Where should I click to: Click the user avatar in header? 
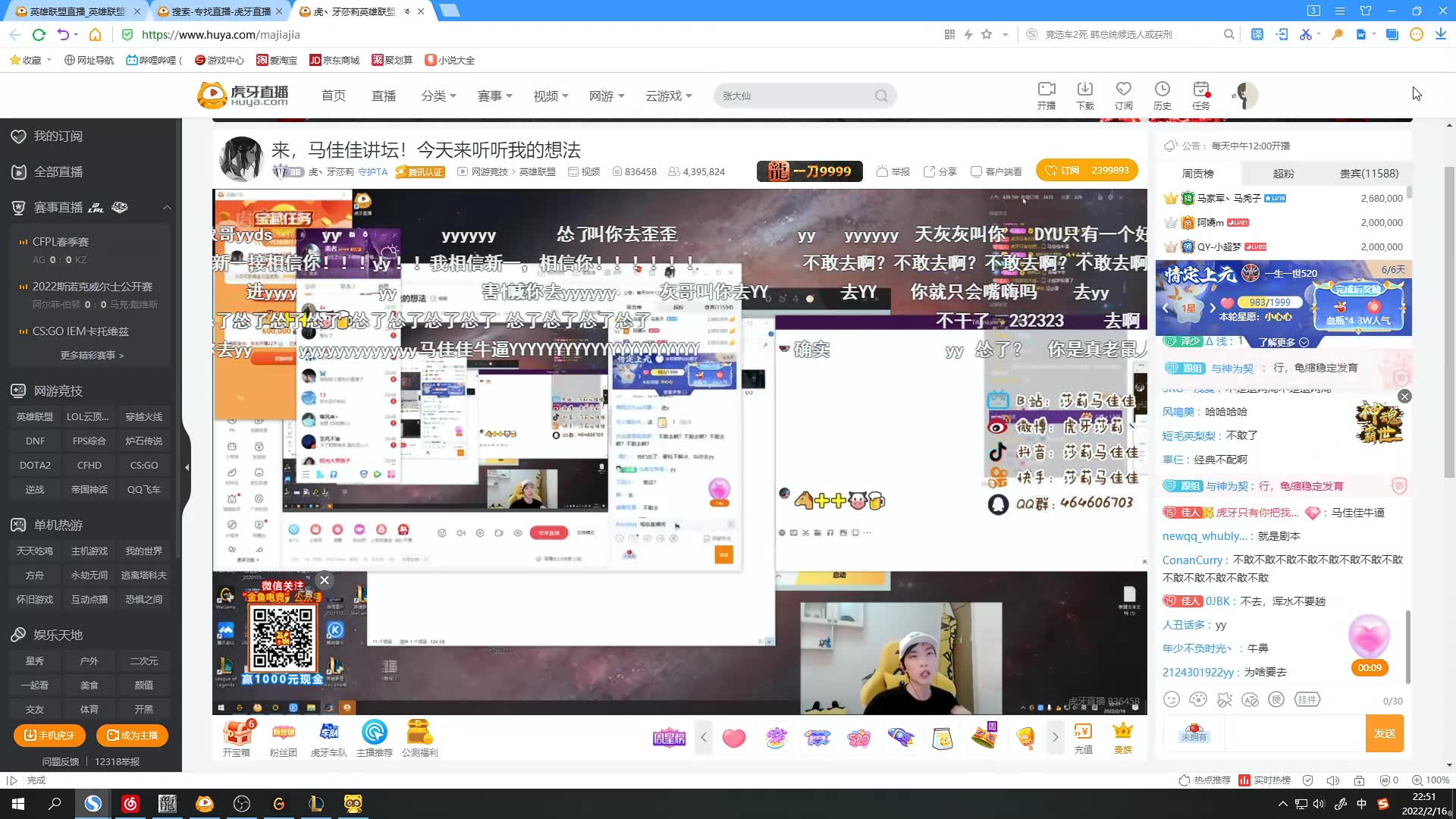click(x=1245, y=96)
